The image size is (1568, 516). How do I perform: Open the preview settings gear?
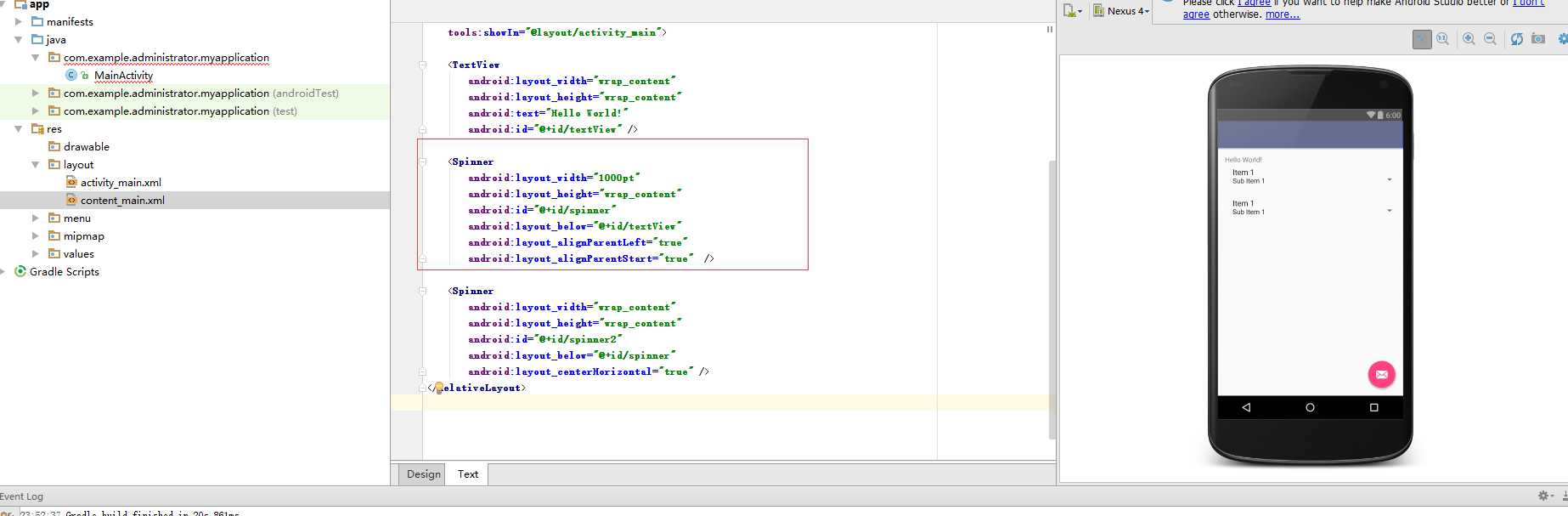tap(1563, 39)
